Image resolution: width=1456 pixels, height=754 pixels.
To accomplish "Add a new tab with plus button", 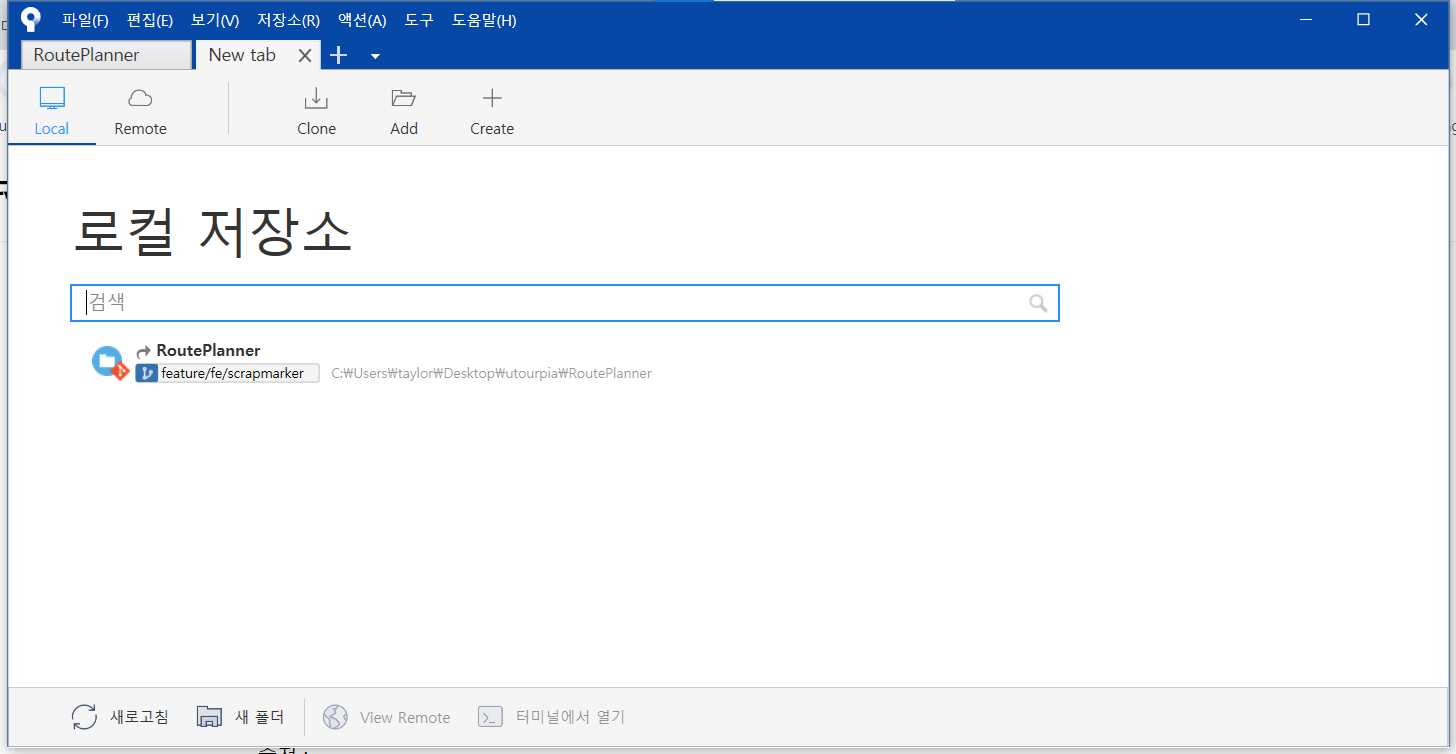I will (x=339, y=56).
